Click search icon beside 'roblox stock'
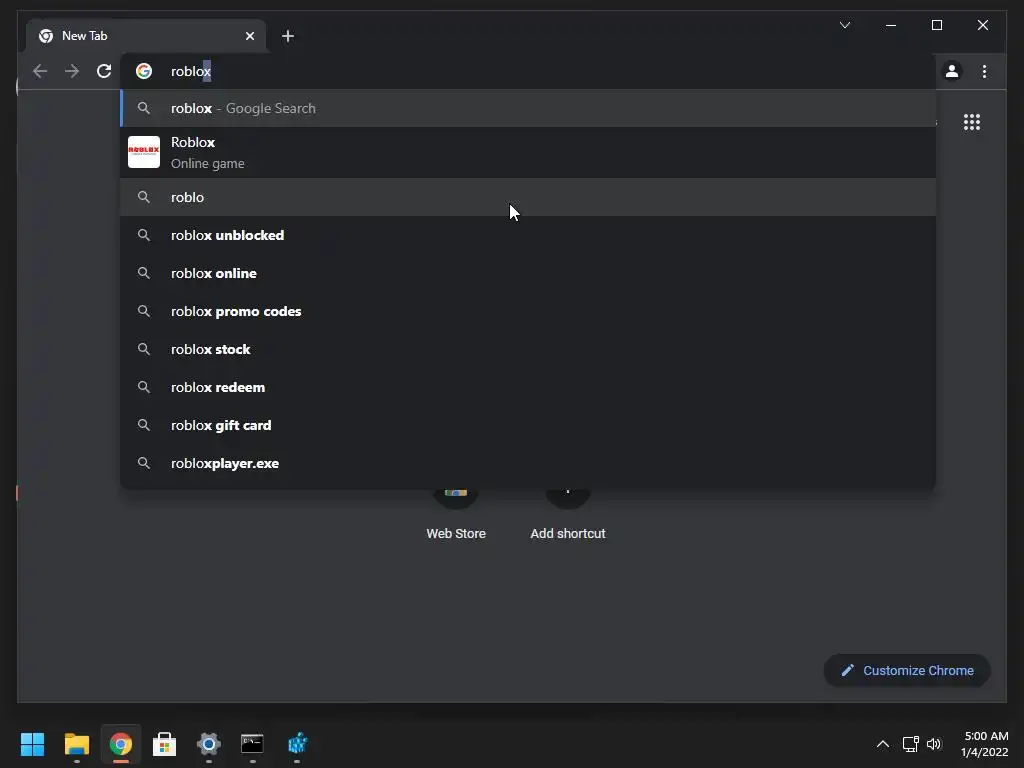Viewport: 1024px width, 768px height. (x=144, y=349)
